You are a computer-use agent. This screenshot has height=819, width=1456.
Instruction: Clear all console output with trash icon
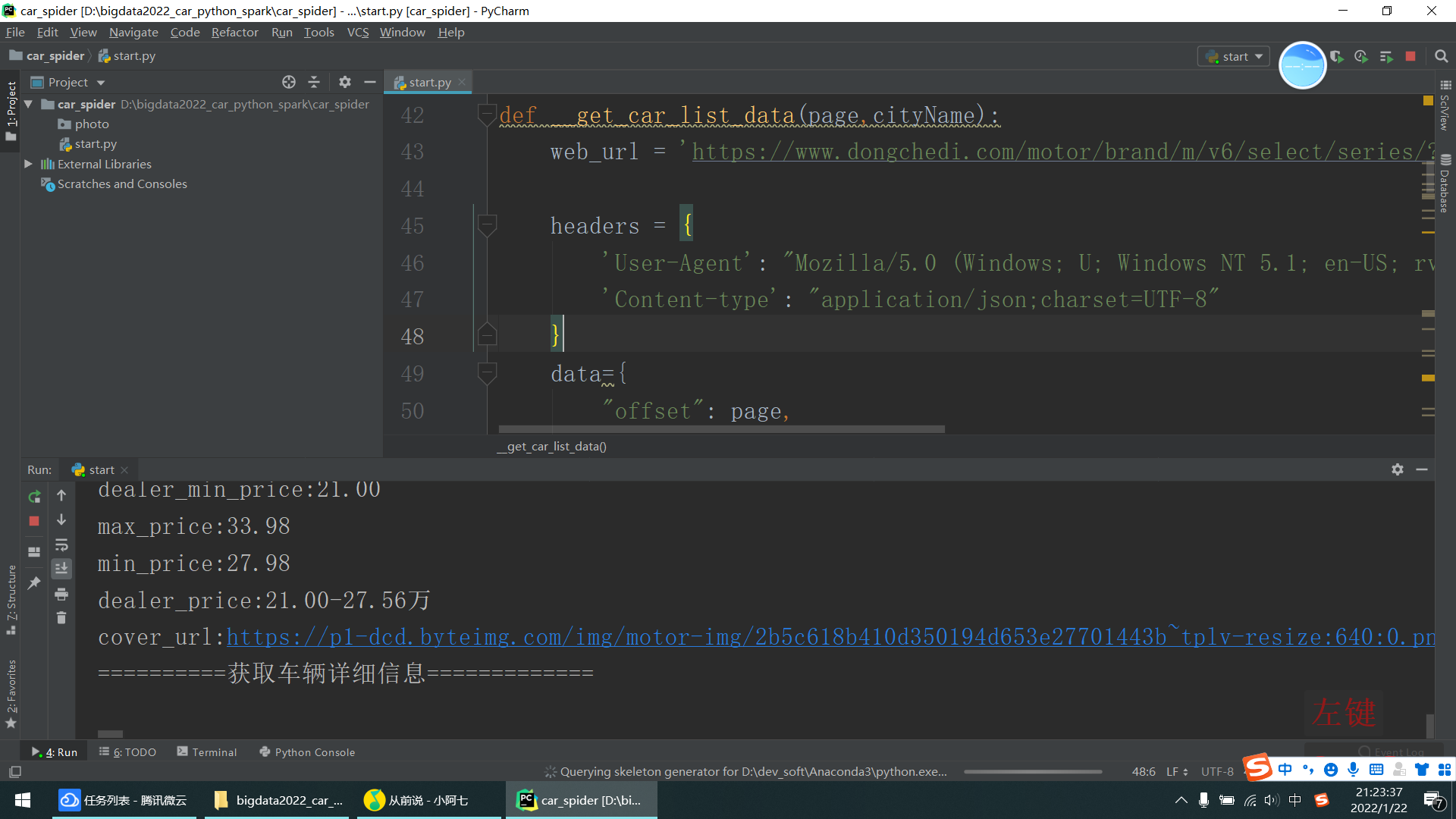pyautogui.click(x=61, y=618)
